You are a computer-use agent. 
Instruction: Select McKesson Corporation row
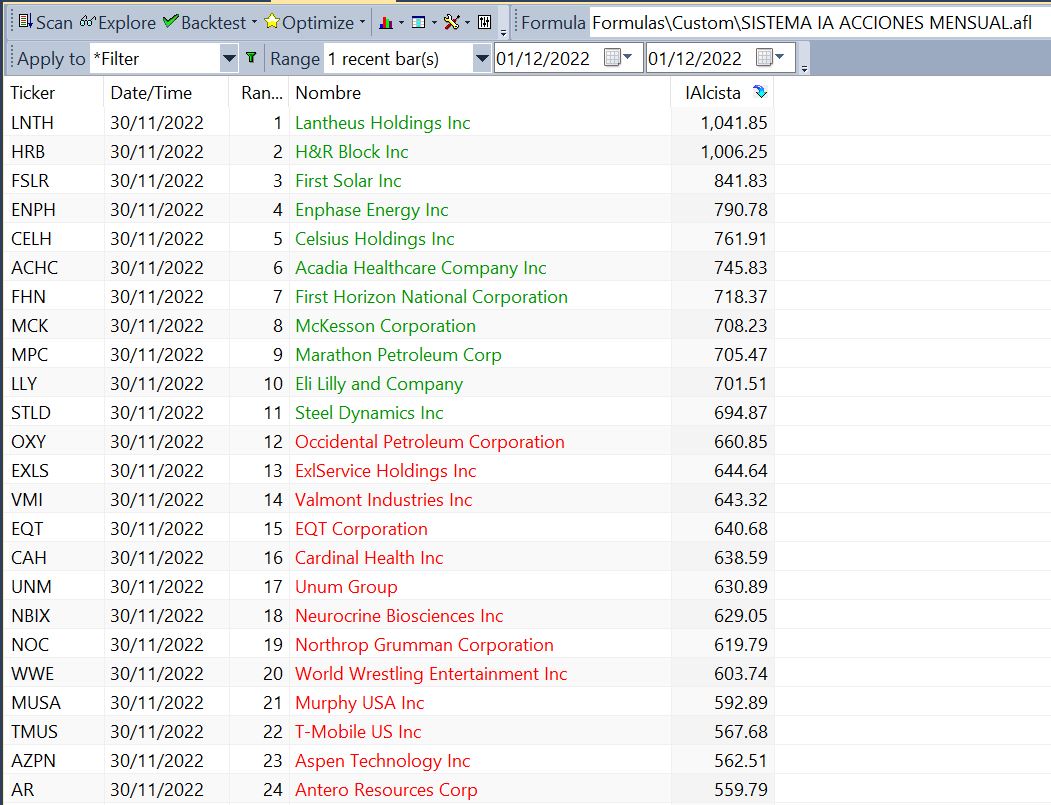[389, 326]
